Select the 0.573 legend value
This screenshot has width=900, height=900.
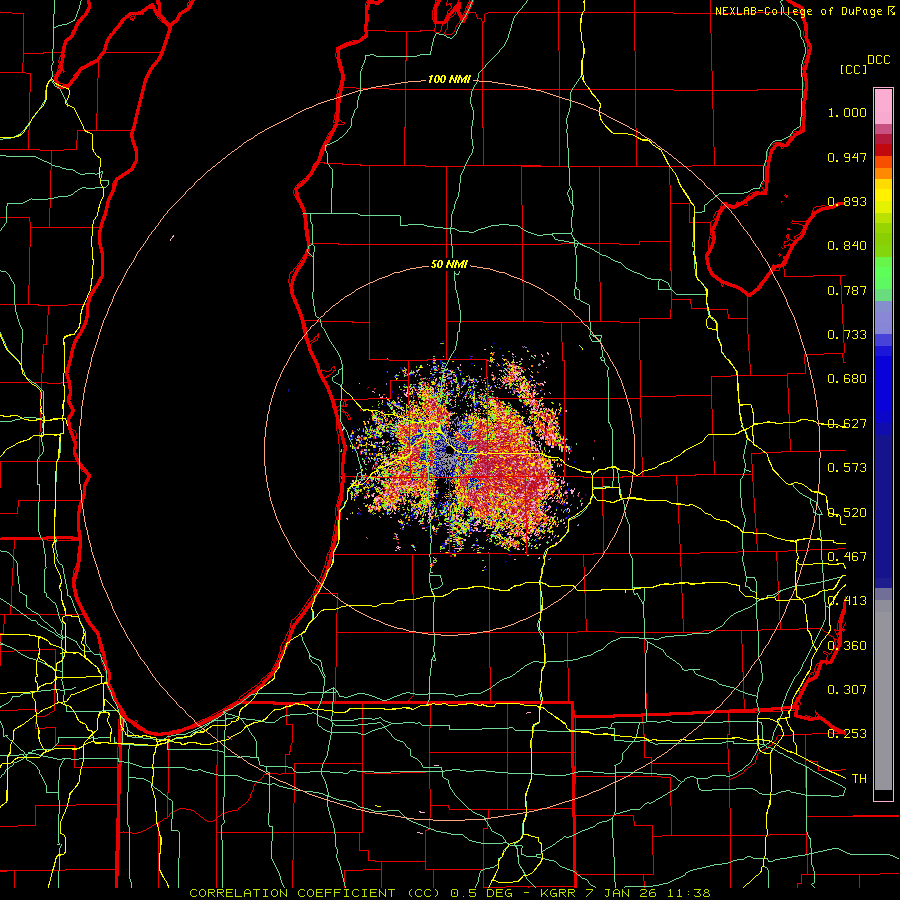click(847, 468)
